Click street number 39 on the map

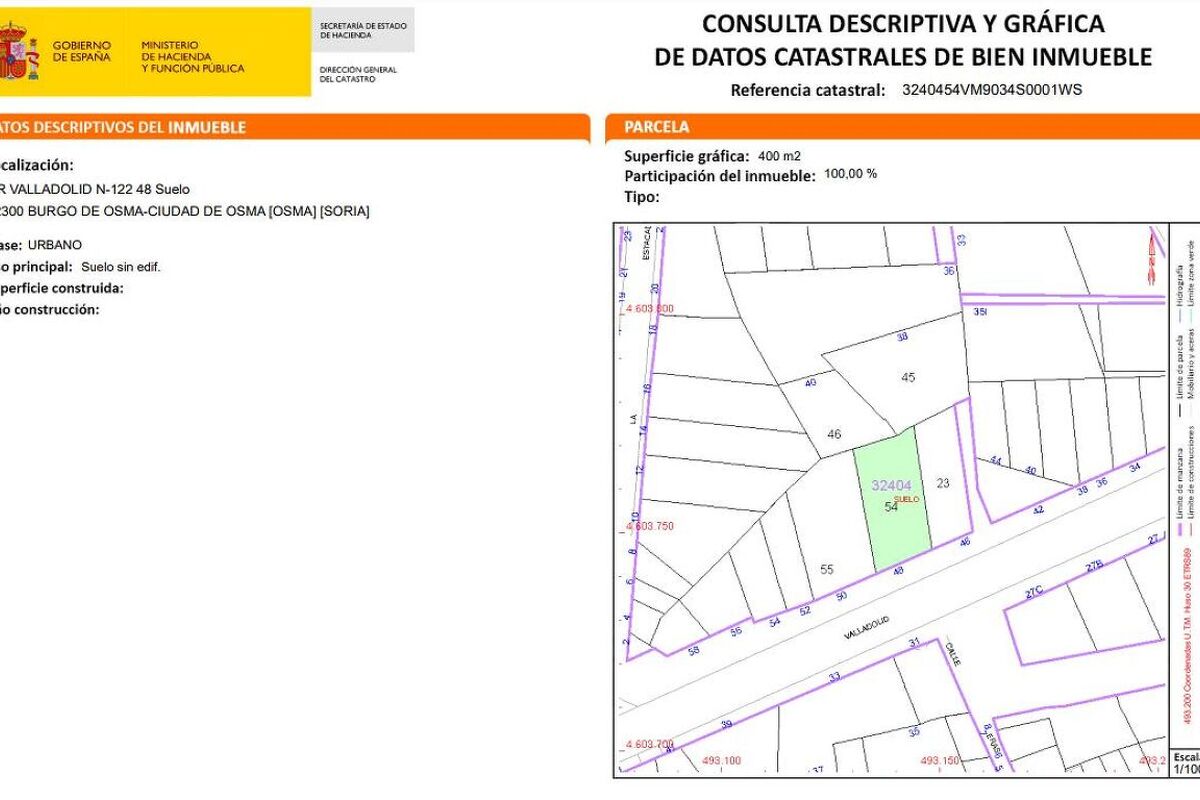tap(726, 725)
